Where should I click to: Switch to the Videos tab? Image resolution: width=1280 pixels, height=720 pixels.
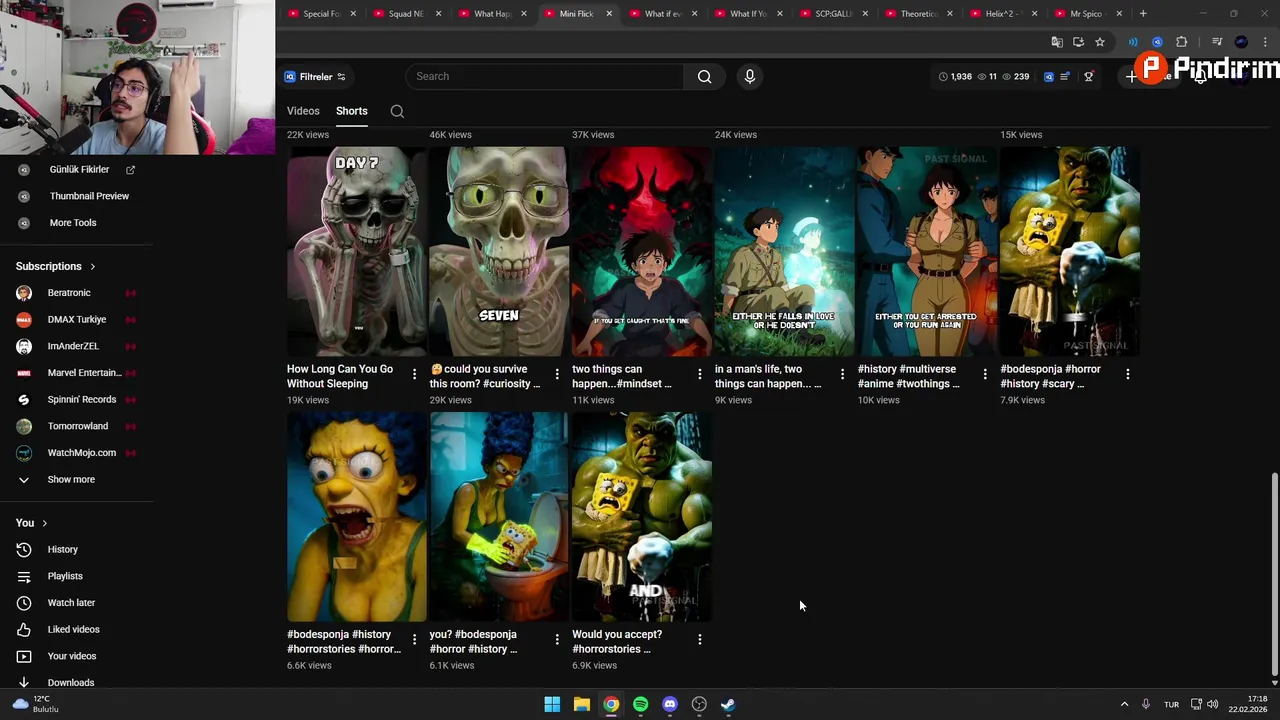coord(303,111)
